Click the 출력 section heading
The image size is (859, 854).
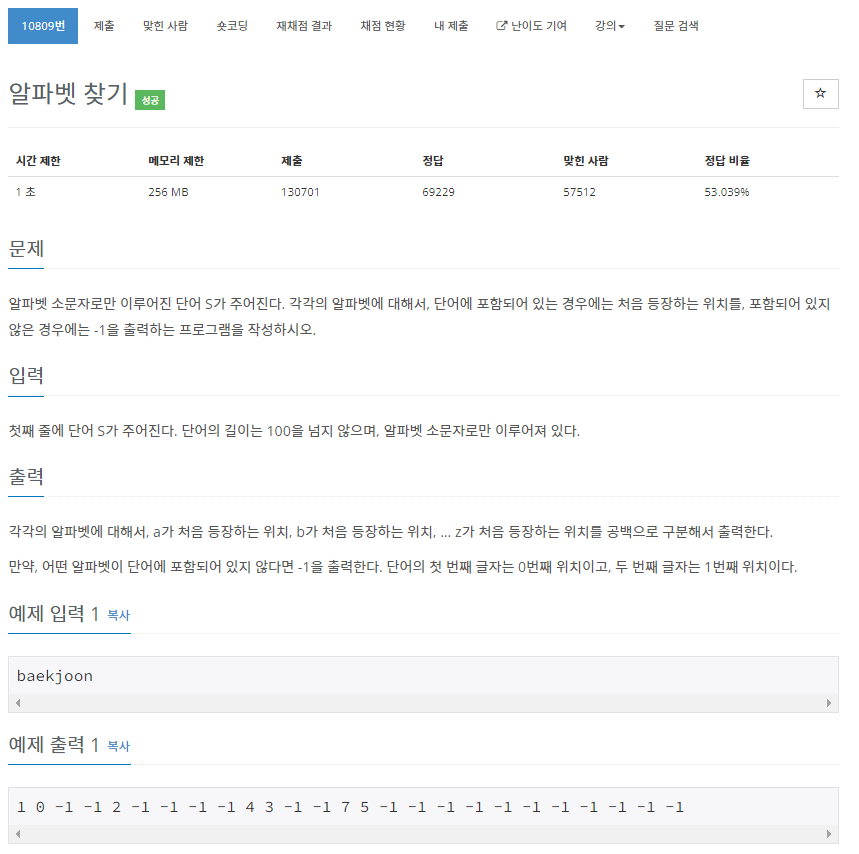(x=26, y=477)
